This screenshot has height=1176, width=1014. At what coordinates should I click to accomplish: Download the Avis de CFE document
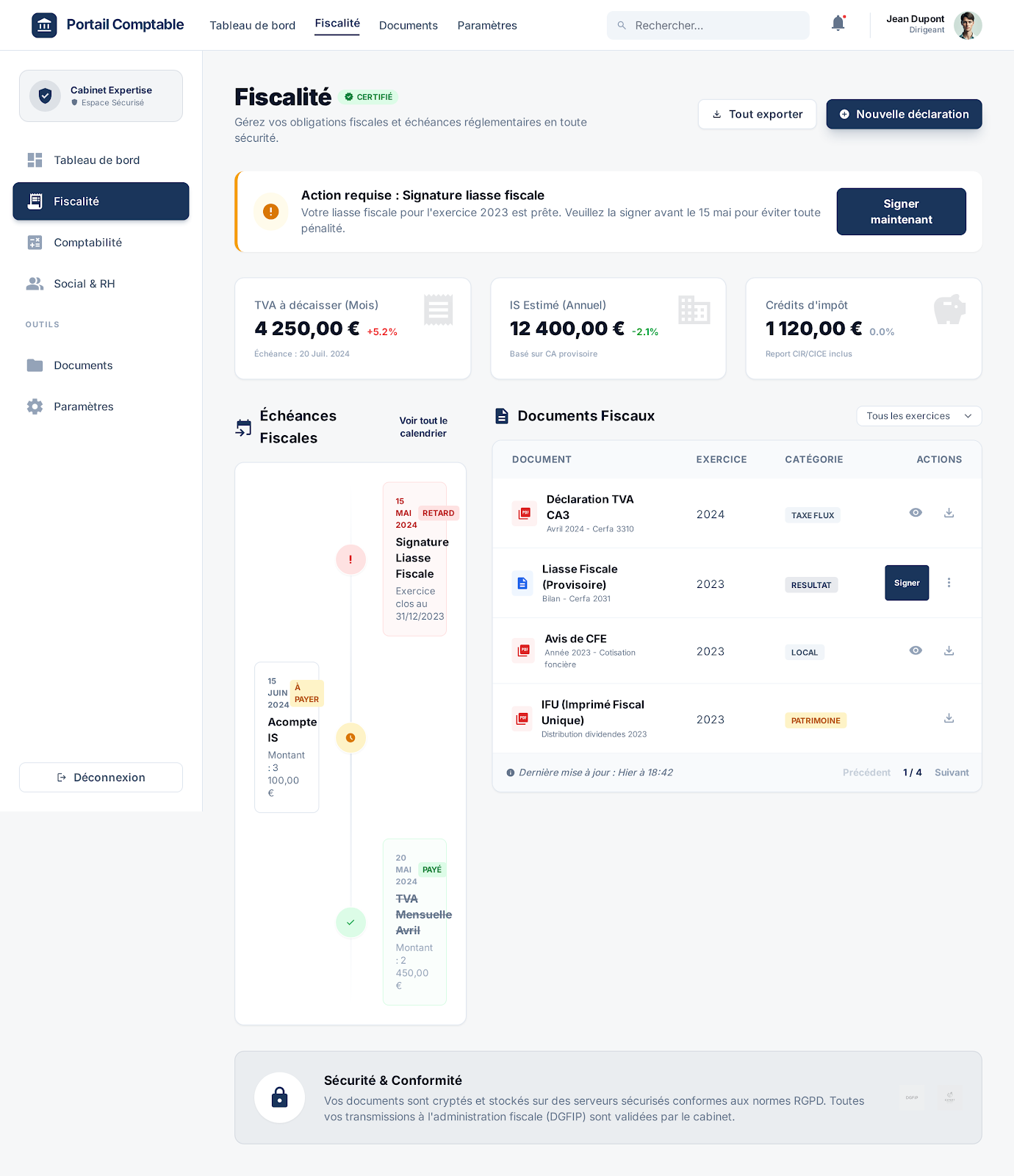click(949, 650)
